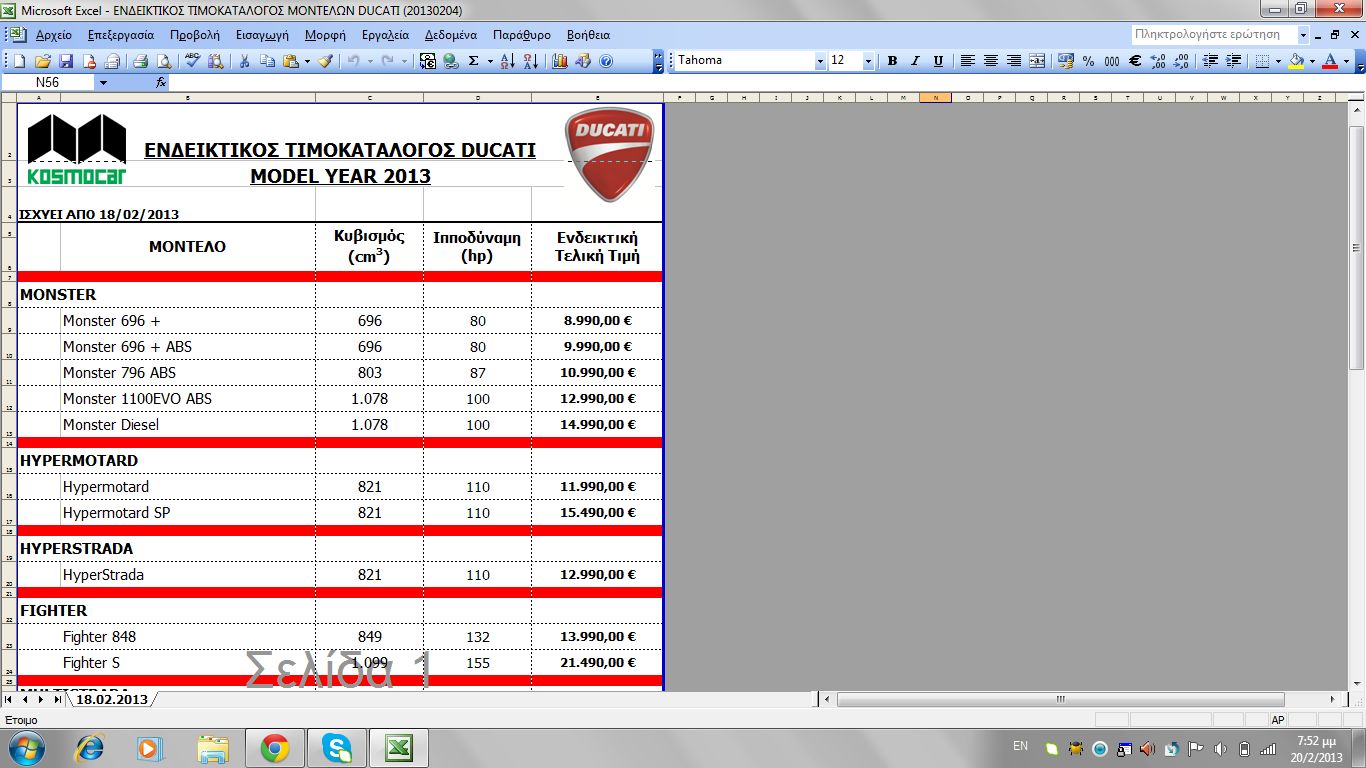Sort ascending with A-Z icon
Viewport: 1366px width, 768px height.
coord(507,61)
